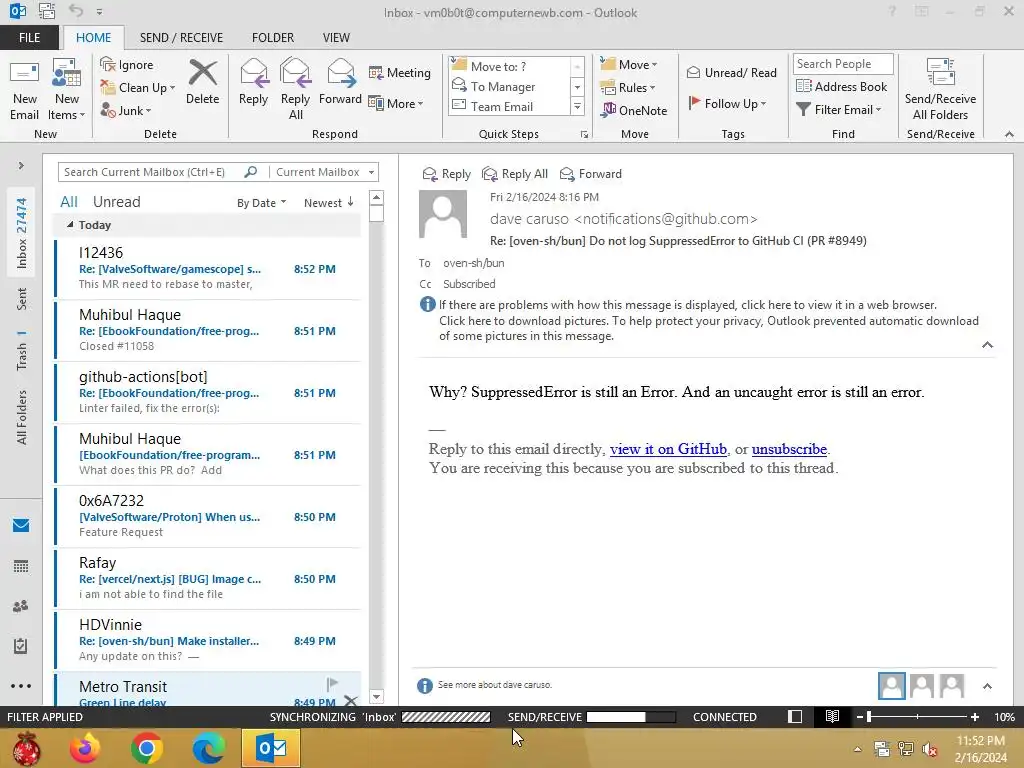Screen dimensions: 1024x768
Task: Expand the folder pane
Action: tap(21, 165)
